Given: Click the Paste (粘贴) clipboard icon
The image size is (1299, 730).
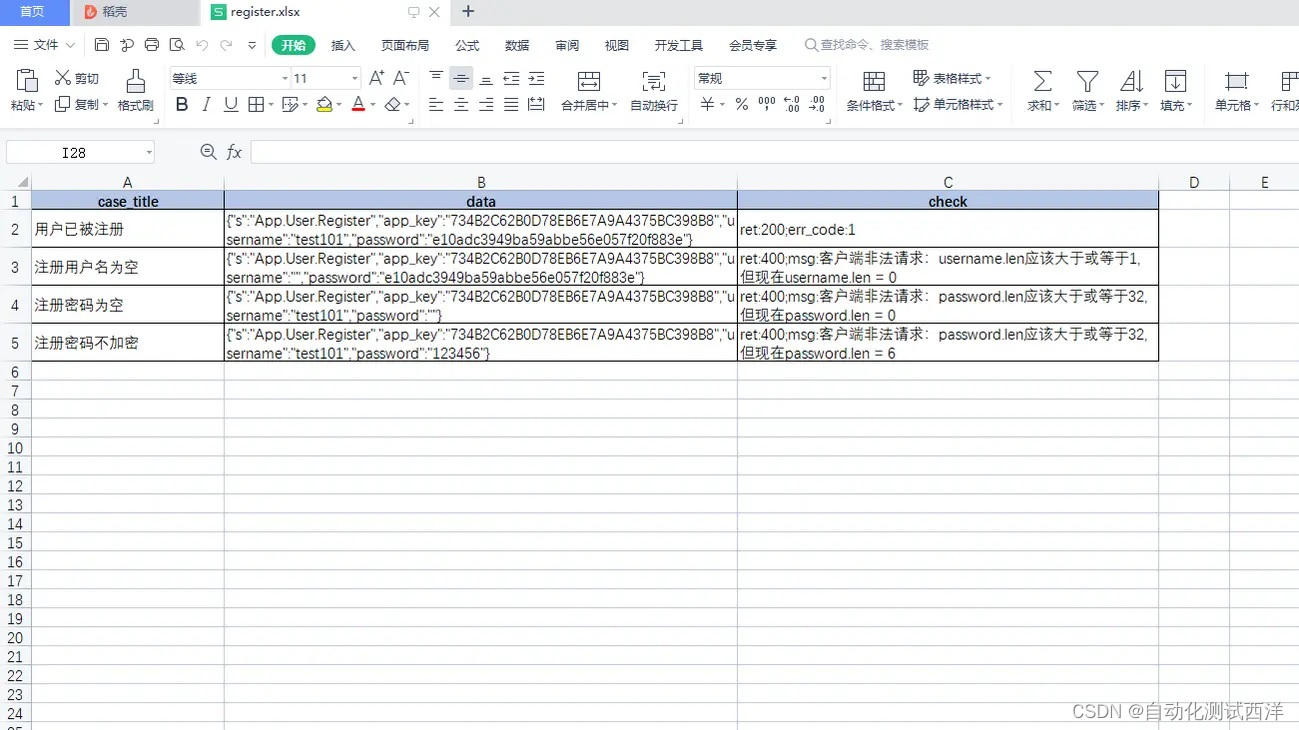Looking at the screenshot, I should [x=27, y=80].
